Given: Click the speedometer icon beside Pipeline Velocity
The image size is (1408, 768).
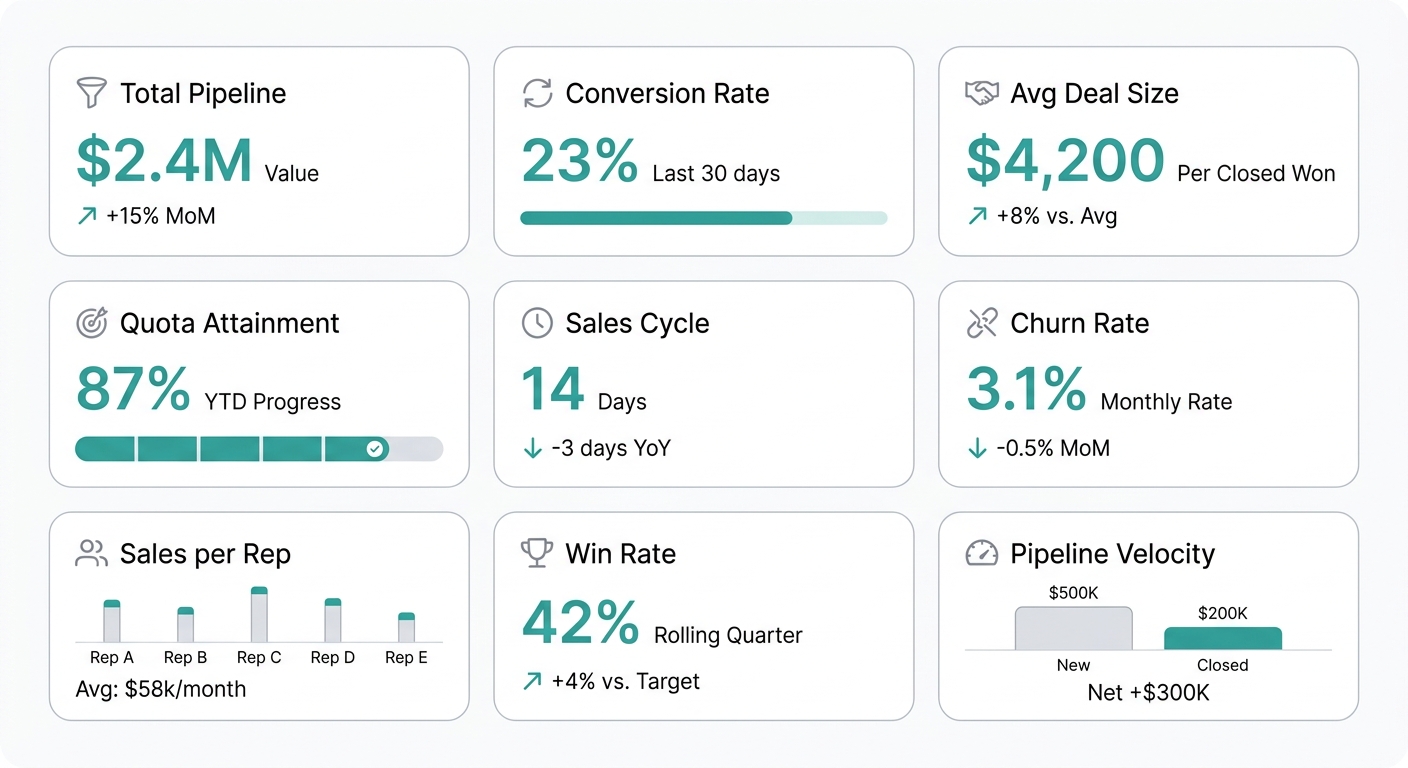Looking at the screenshot, I should (981, 554).
